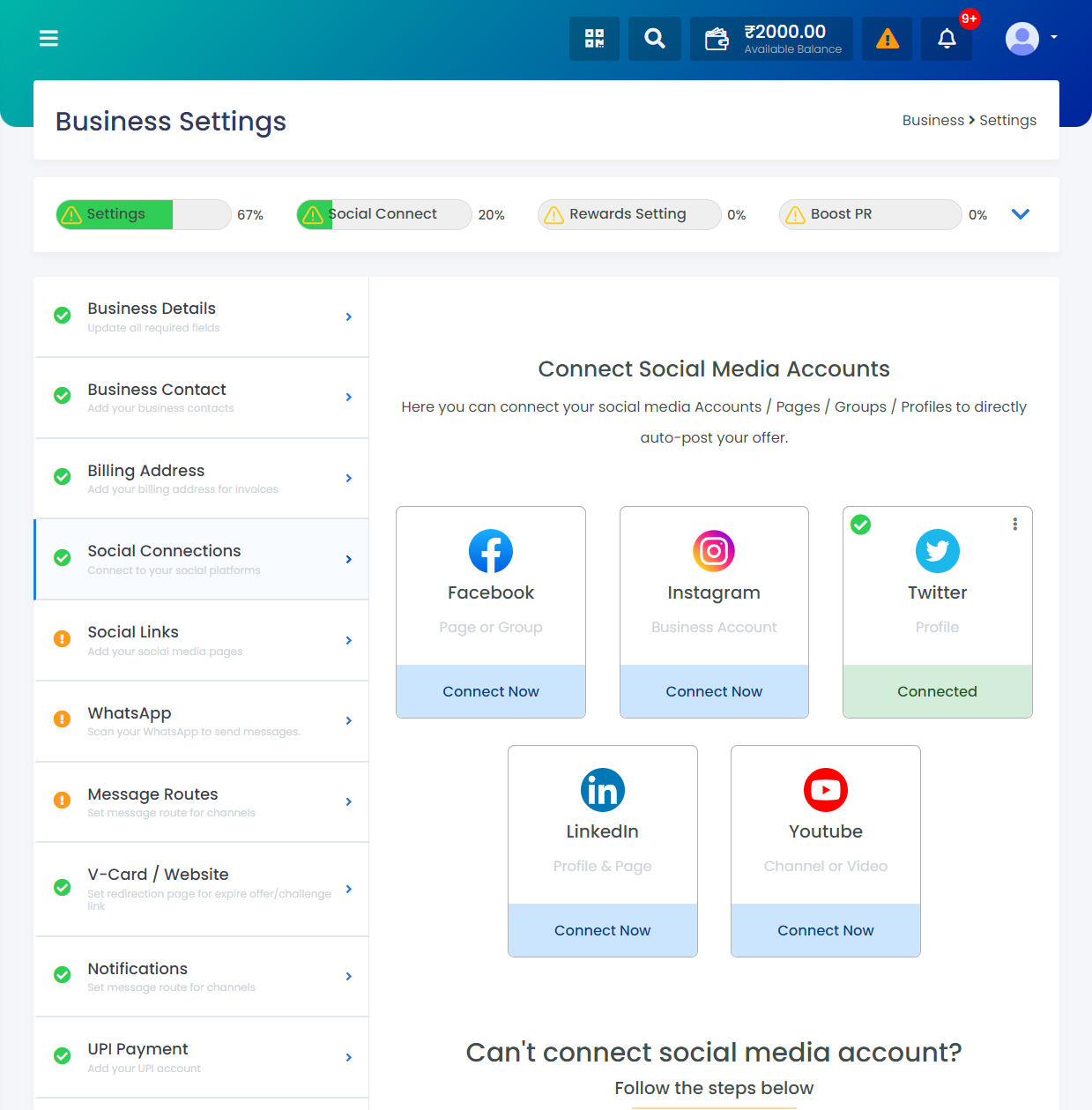Open the hamburger menu

(x=48, y=38)
